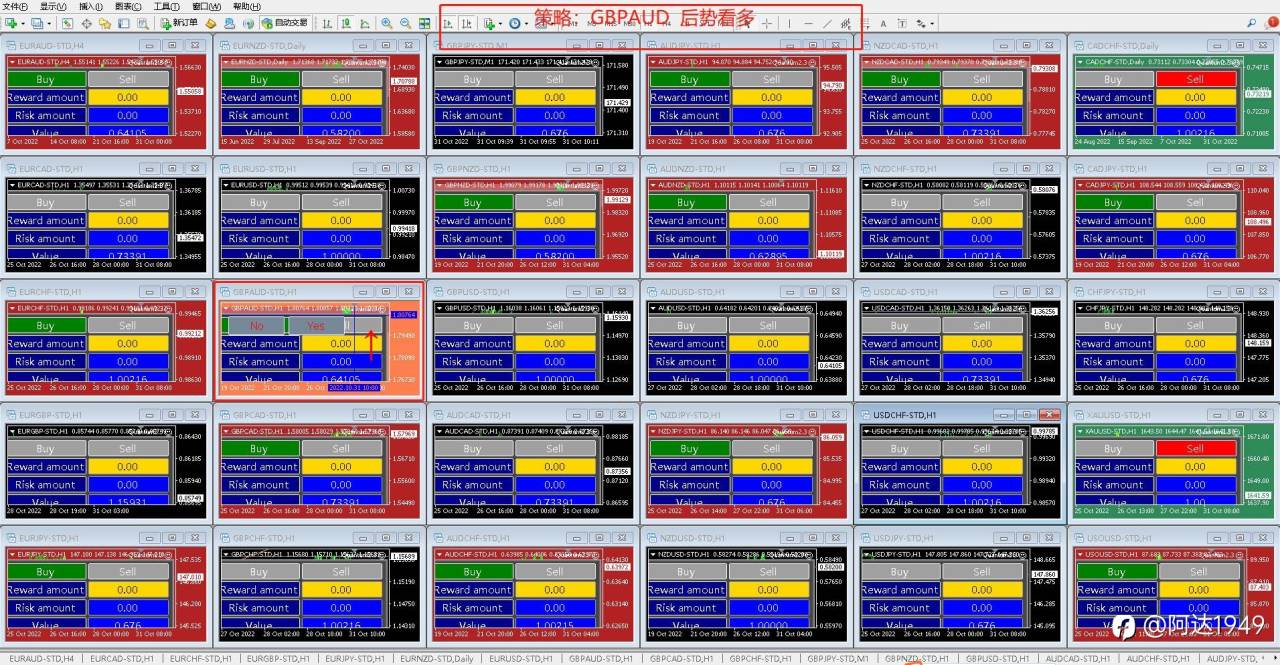Toggle the Terminal panel
The height and width of the screenshot is (665, 1280).
(x=123, y=22)
